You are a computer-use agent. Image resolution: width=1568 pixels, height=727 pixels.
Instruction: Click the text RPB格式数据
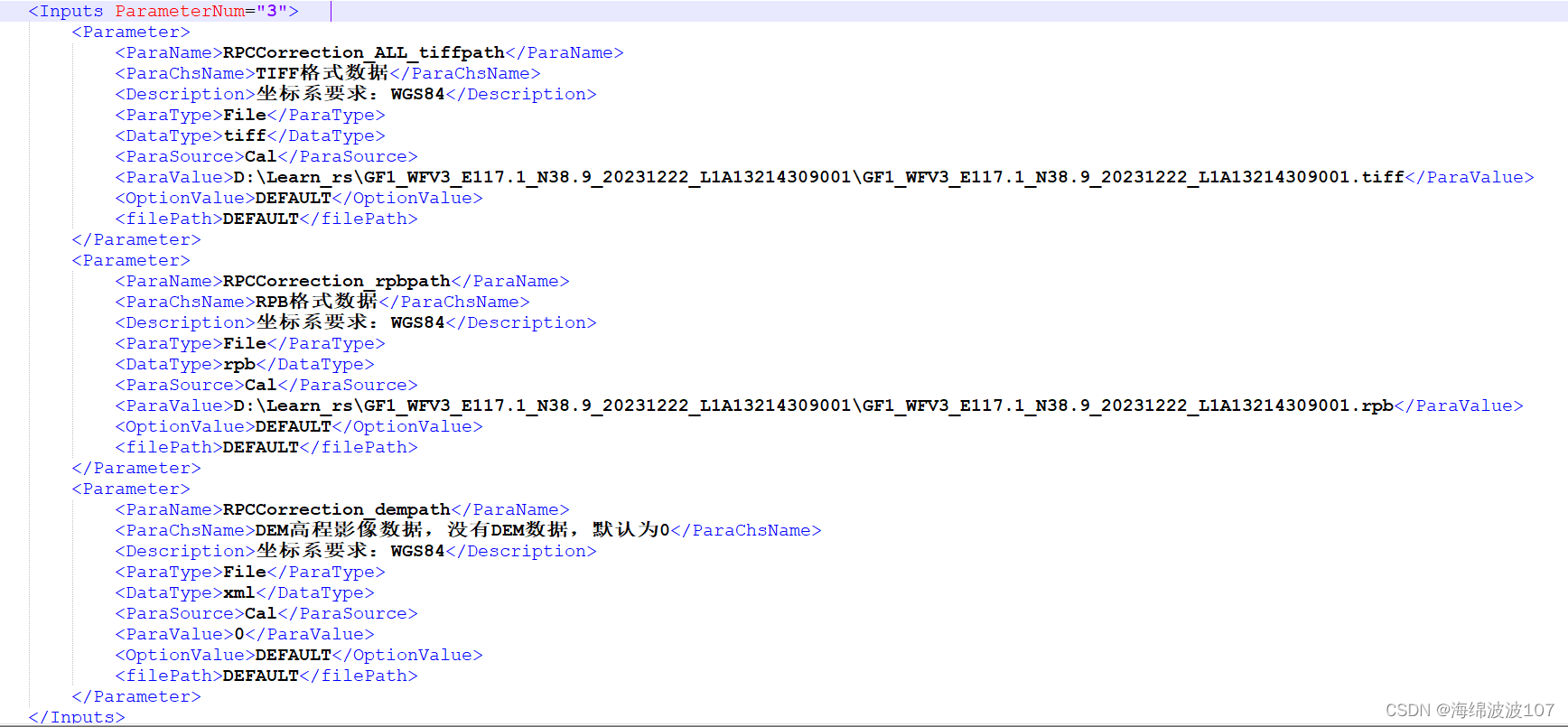click(317, 302)
